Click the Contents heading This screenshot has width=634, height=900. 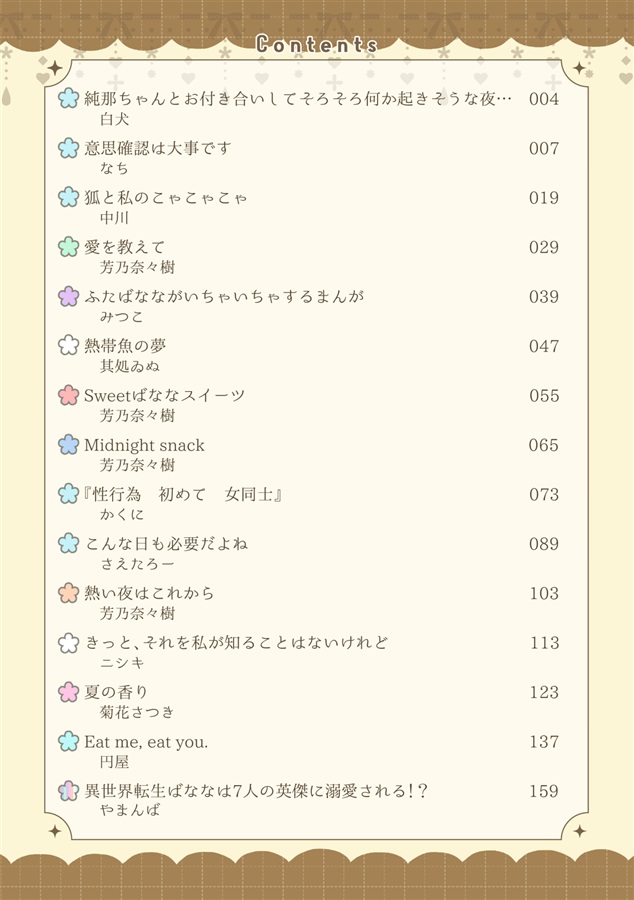pos(317,44)
